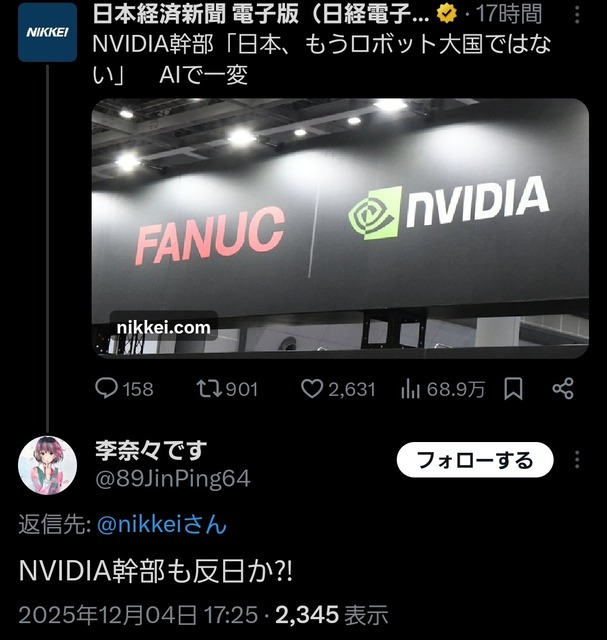Screen dimensions: 607x640
Task: Click the 李奈々です display name
Action: pyautogui.click(x=151, y=451)
